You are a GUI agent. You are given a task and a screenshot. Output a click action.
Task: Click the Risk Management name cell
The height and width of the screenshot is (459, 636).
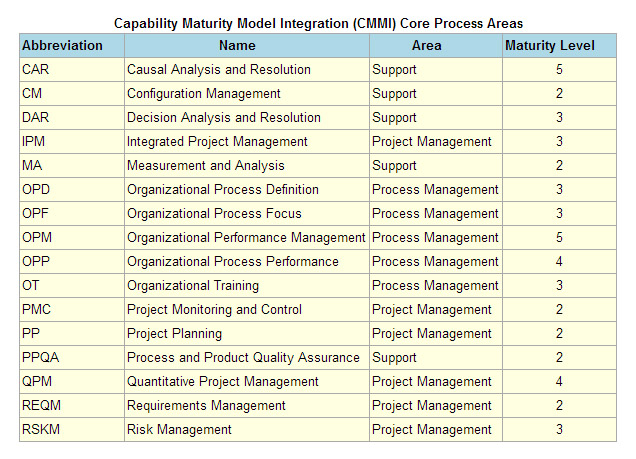click(247, 429)
